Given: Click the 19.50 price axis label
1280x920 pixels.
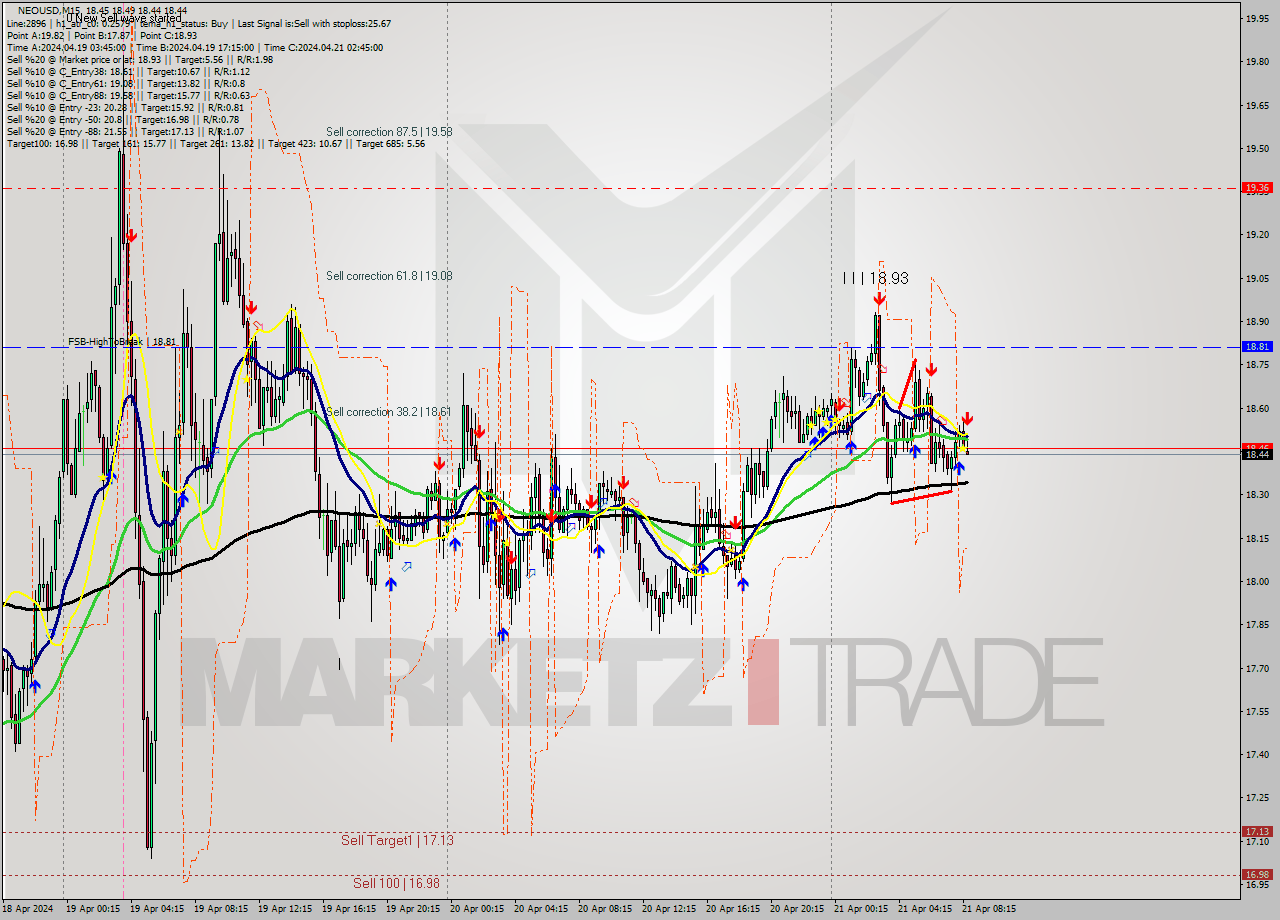Looking at the screenshot, I should 1257,148.
